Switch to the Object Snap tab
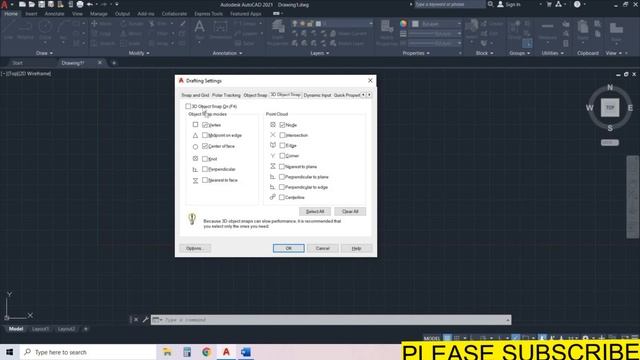640x360 pixels. (255, 95)
